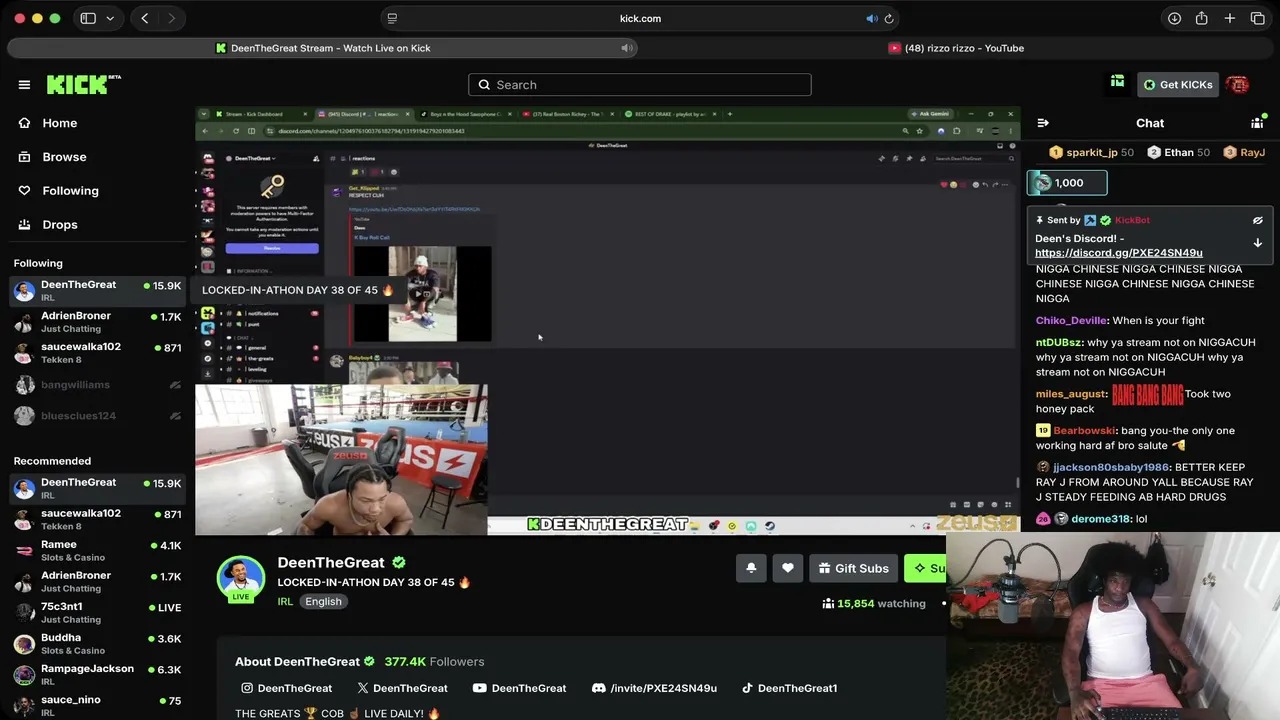Toggle the Safari sidebar button
The width and height of the screenshot is (1280, 720).
(88, 18)
